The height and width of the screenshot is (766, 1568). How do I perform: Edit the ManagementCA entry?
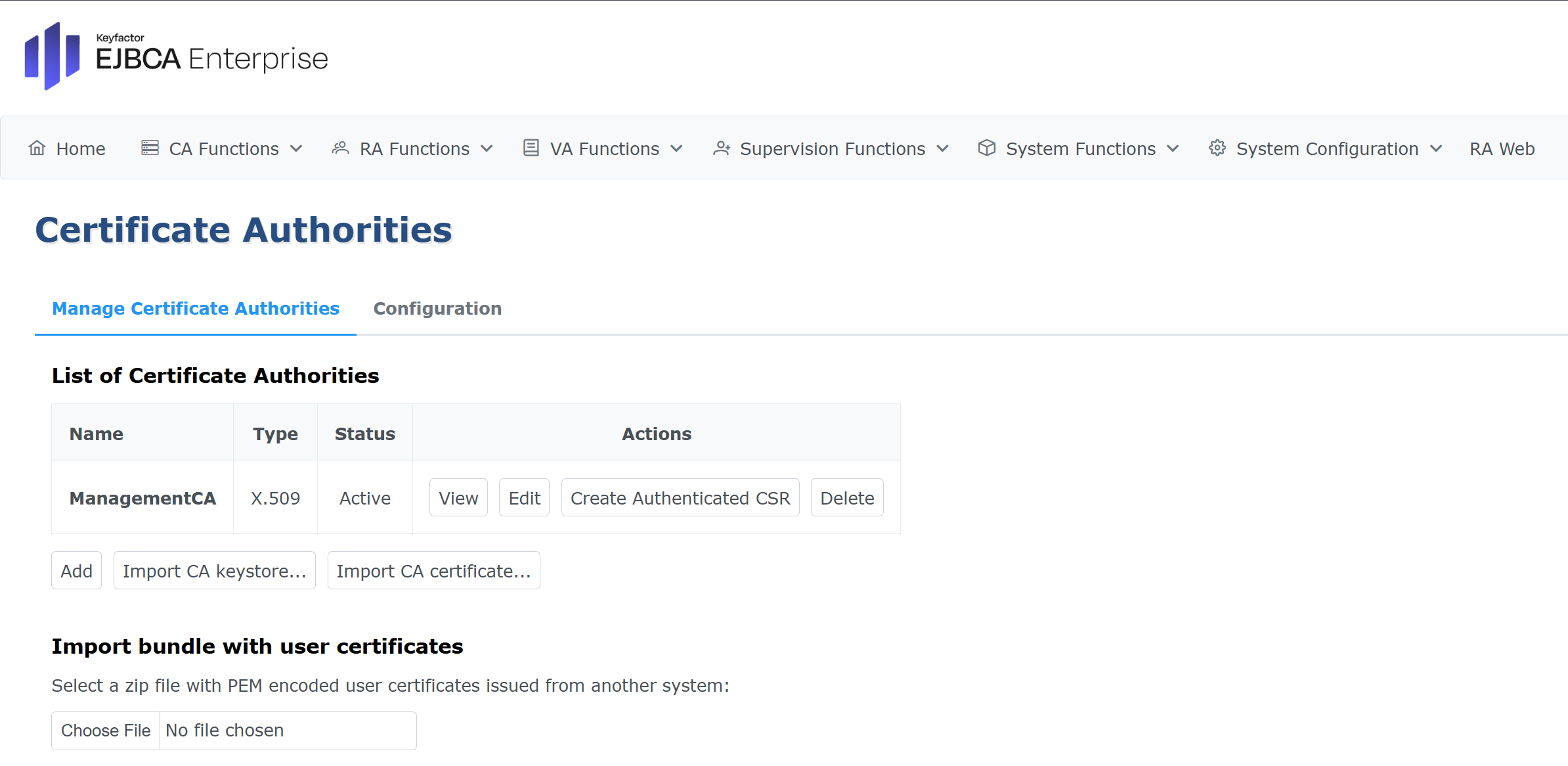(523, 497)
